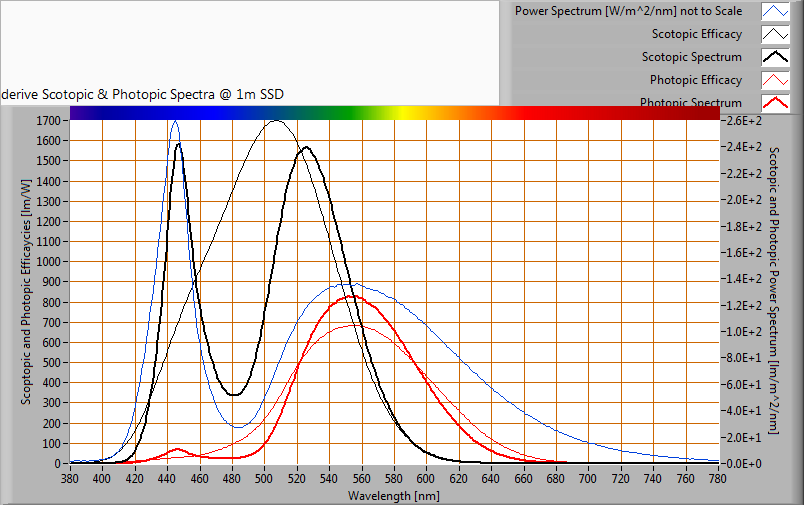Click the x-axis minimum value 380

pyautogui.click(x=70, y=479)
